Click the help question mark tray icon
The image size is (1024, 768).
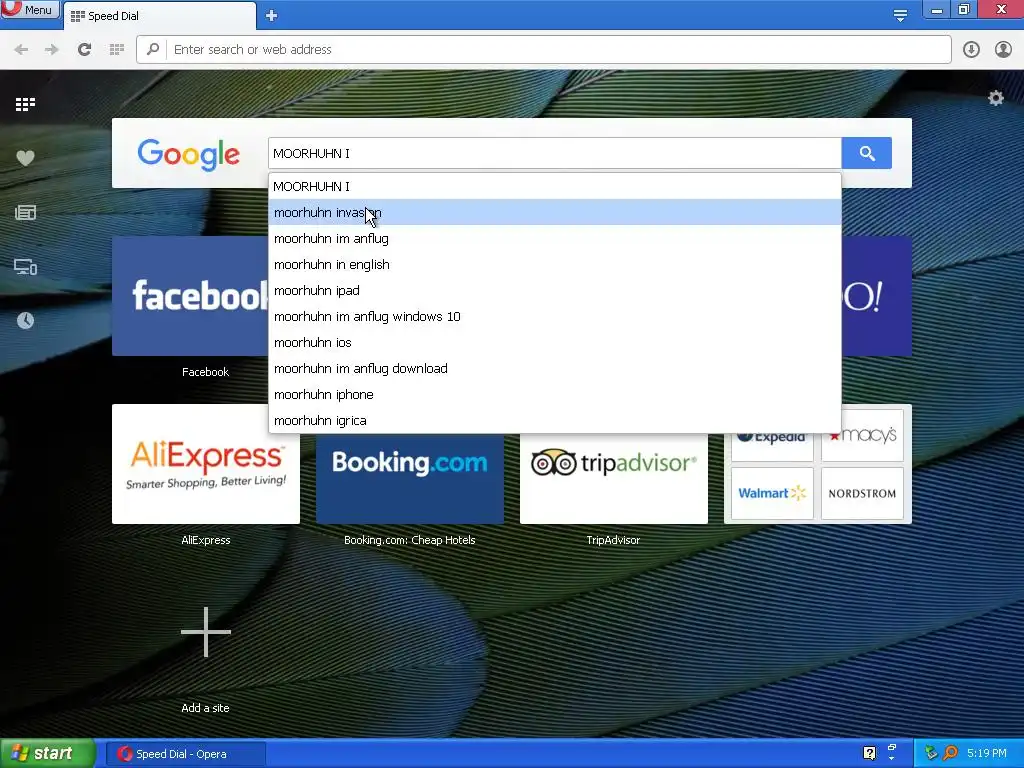click(869, 753)
